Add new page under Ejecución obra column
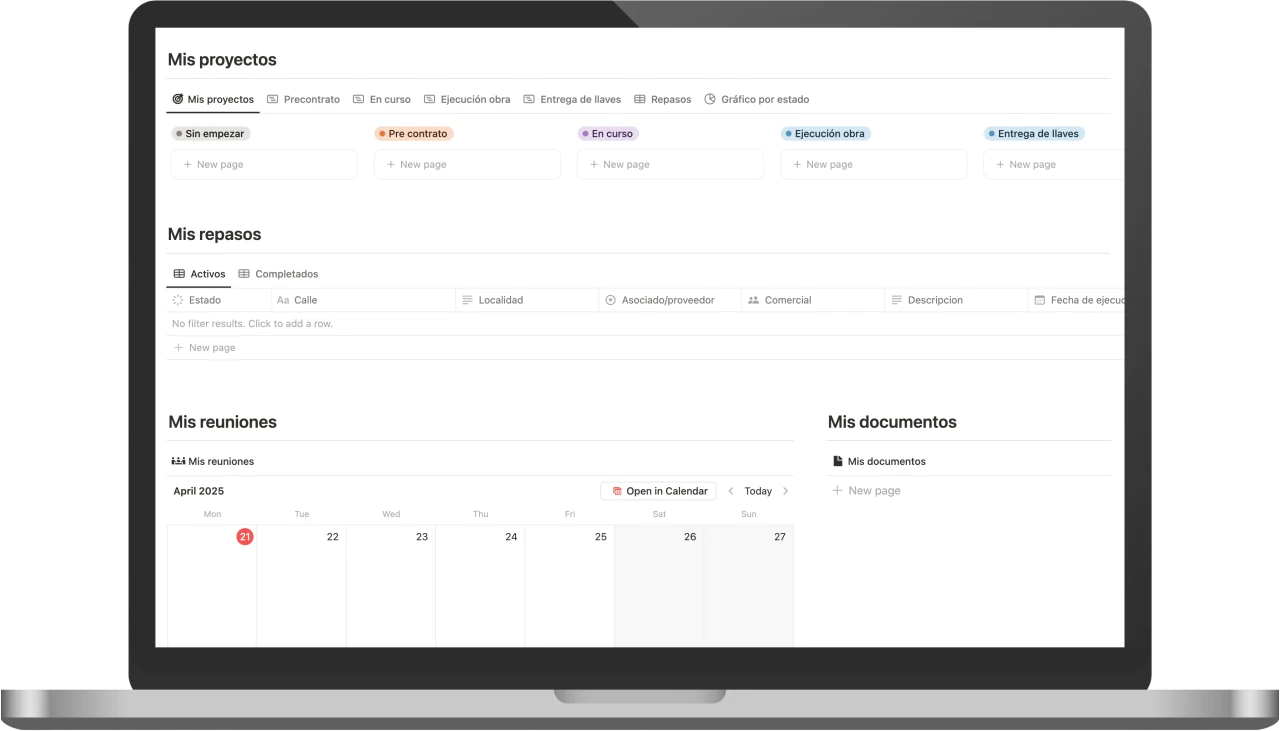Image resolution: width=1280 pixels, height=731 pixels. coord(873,165)
